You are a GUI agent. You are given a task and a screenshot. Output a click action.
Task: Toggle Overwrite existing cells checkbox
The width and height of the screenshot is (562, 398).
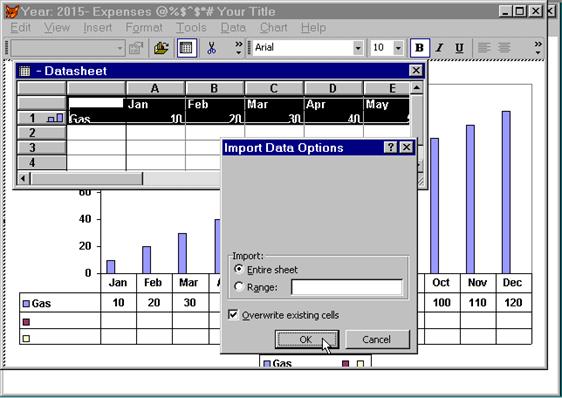coord(233,314)
